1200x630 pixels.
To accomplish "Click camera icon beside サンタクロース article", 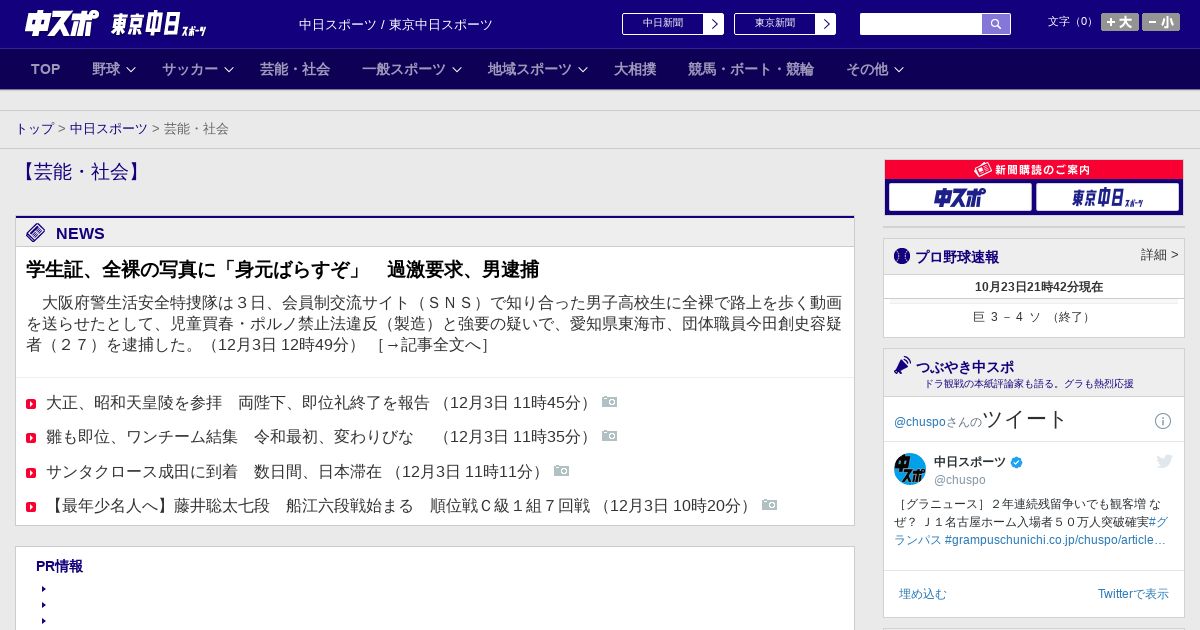I will click(x=561, y=470).
